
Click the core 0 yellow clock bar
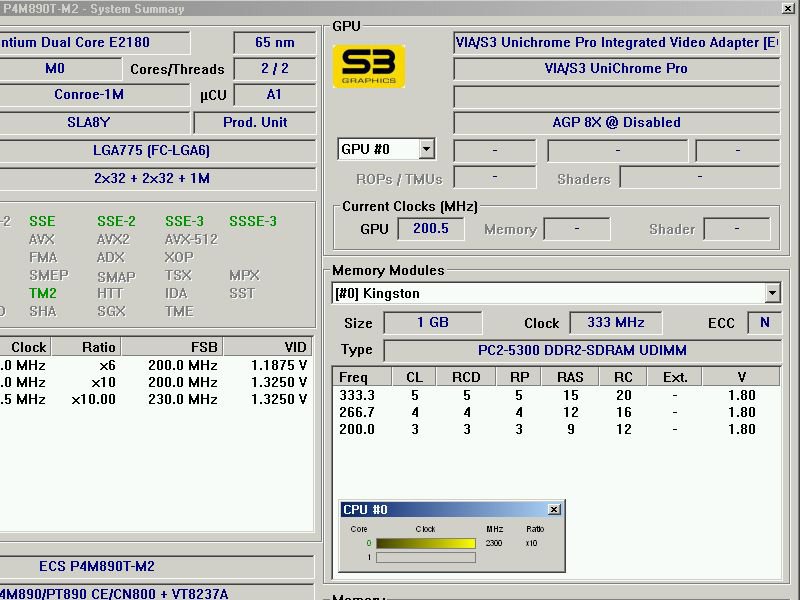click(x=425, y=543)
